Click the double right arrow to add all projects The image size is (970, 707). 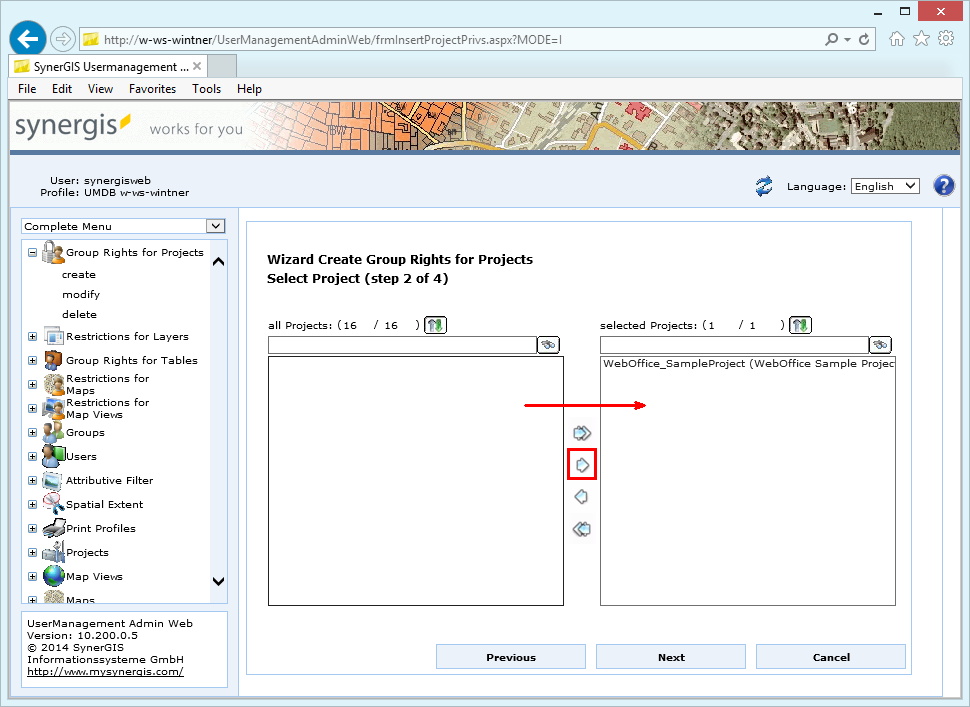point(581,432)
